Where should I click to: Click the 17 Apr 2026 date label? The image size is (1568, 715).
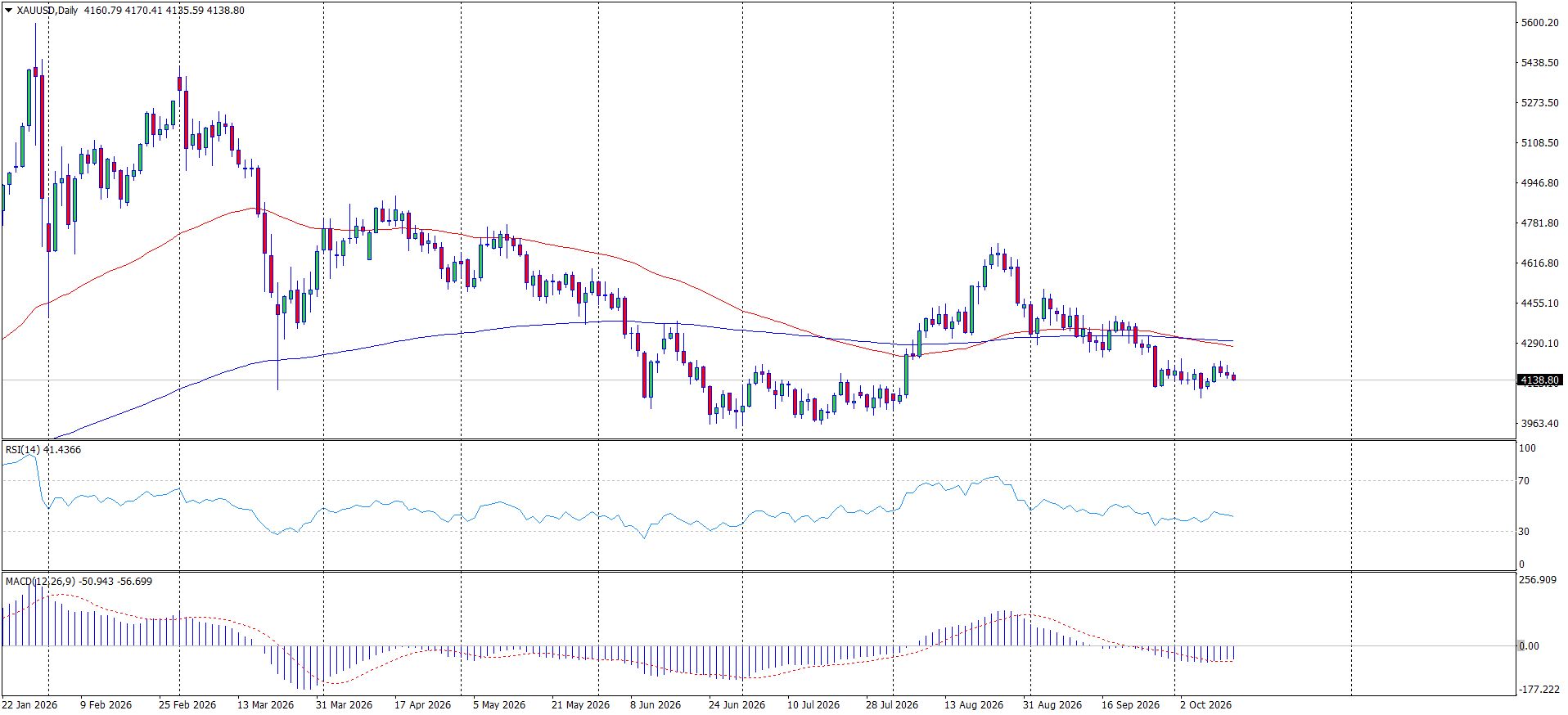[422, 705]
